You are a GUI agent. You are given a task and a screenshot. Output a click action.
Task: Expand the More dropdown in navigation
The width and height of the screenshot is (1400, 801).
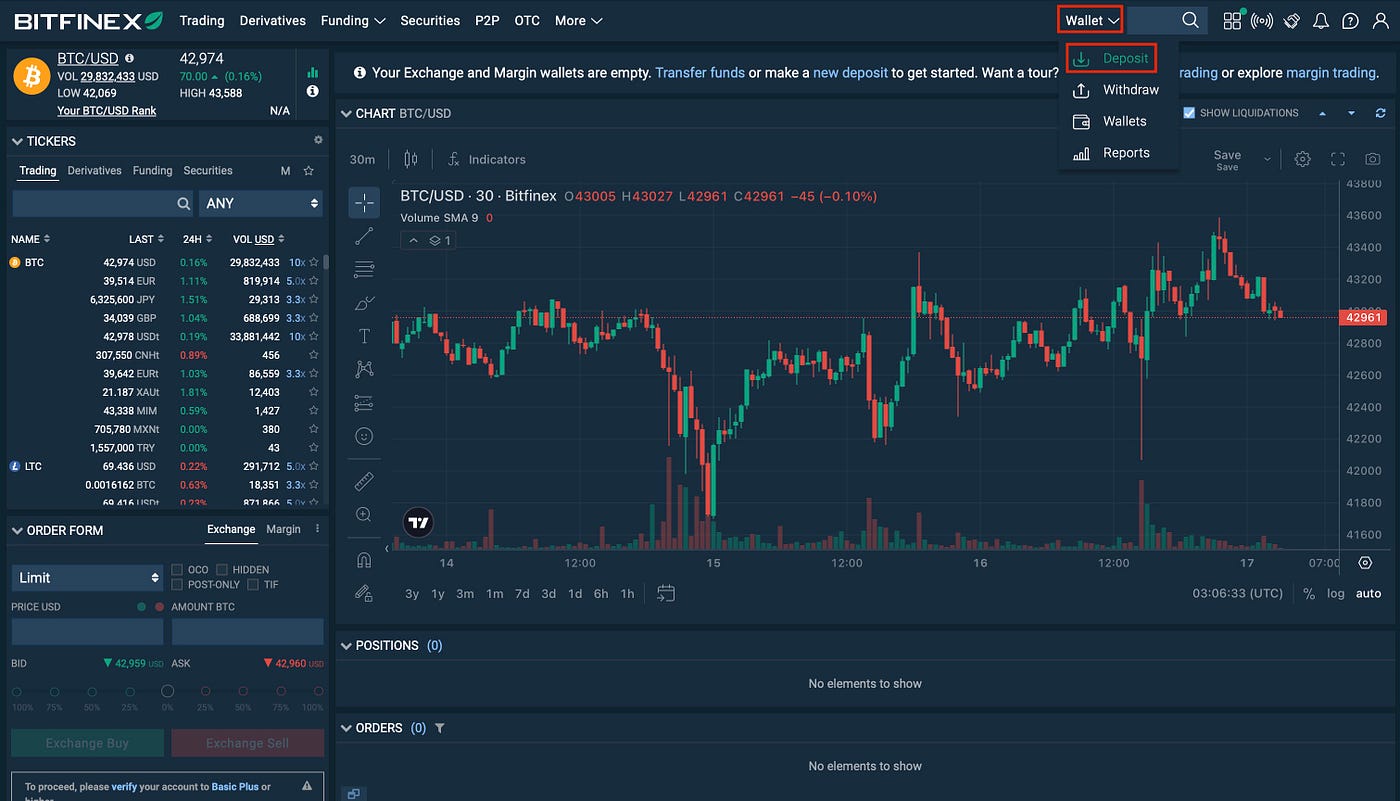578,20
